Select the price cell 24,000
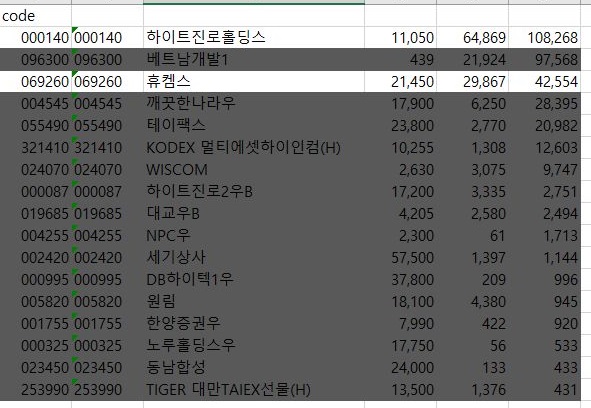Image resolution: width=591 pixels, height=408 pixels. (401, 367)
